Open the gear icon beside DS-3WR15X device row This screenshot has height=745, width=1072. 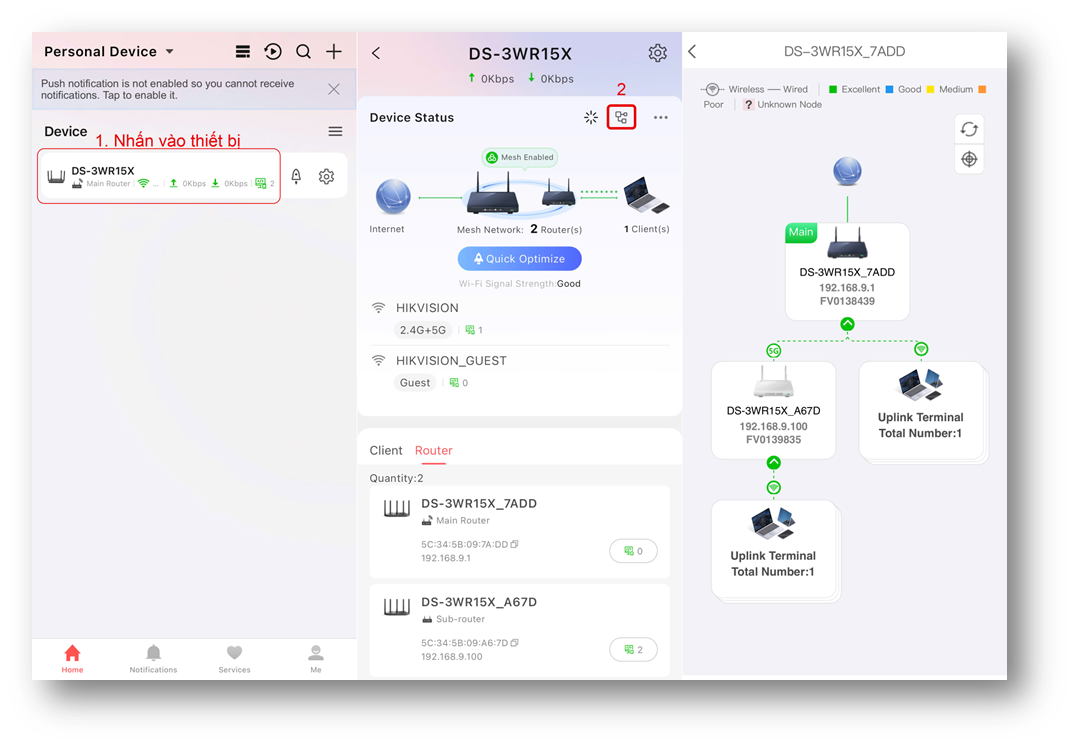click(x=326, y=177)
